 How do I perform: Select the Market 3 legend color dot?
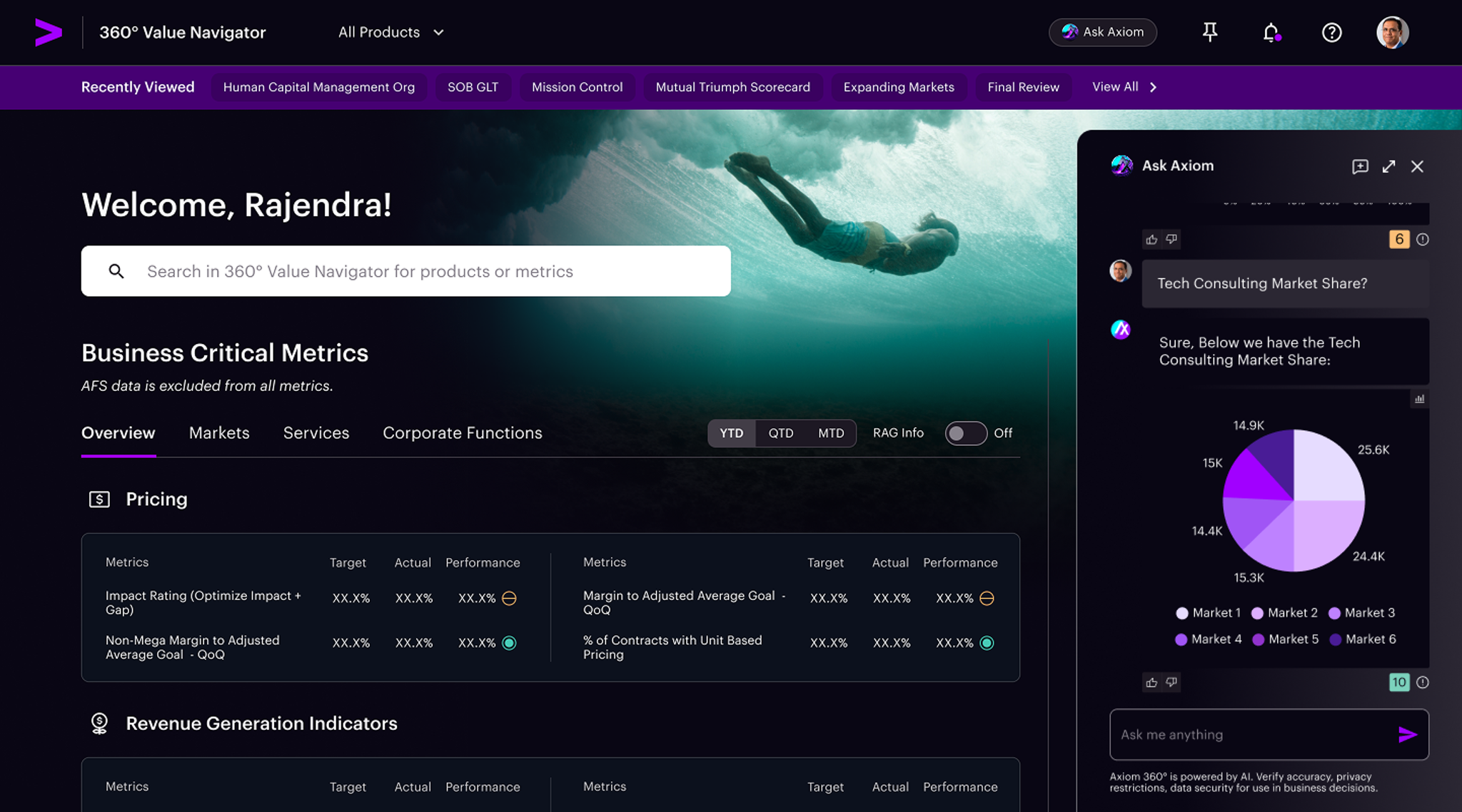[1336, 612]
